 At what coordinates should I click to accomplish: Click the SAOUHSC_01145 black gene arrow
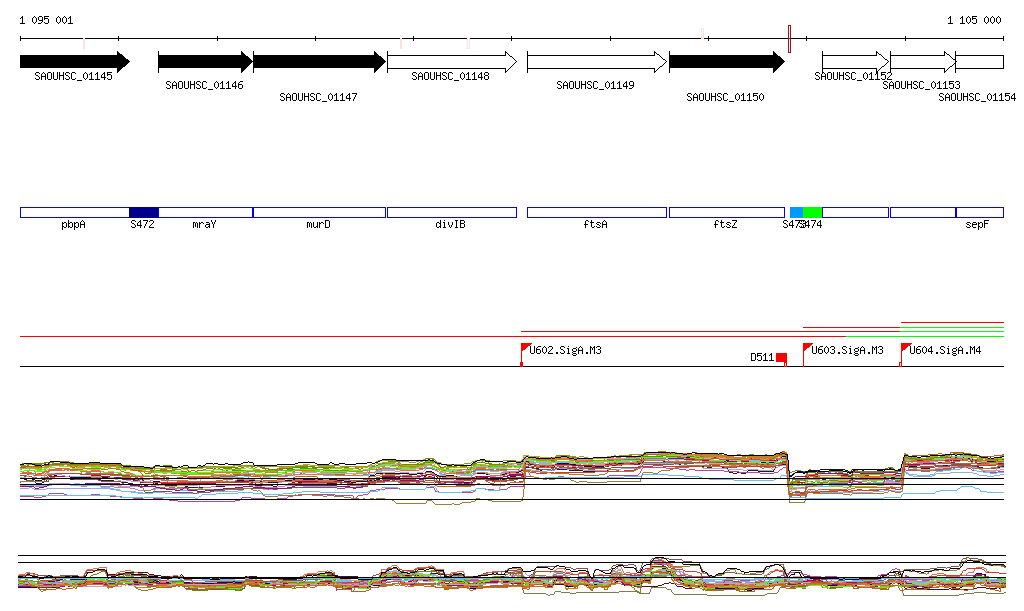[75, 62]
